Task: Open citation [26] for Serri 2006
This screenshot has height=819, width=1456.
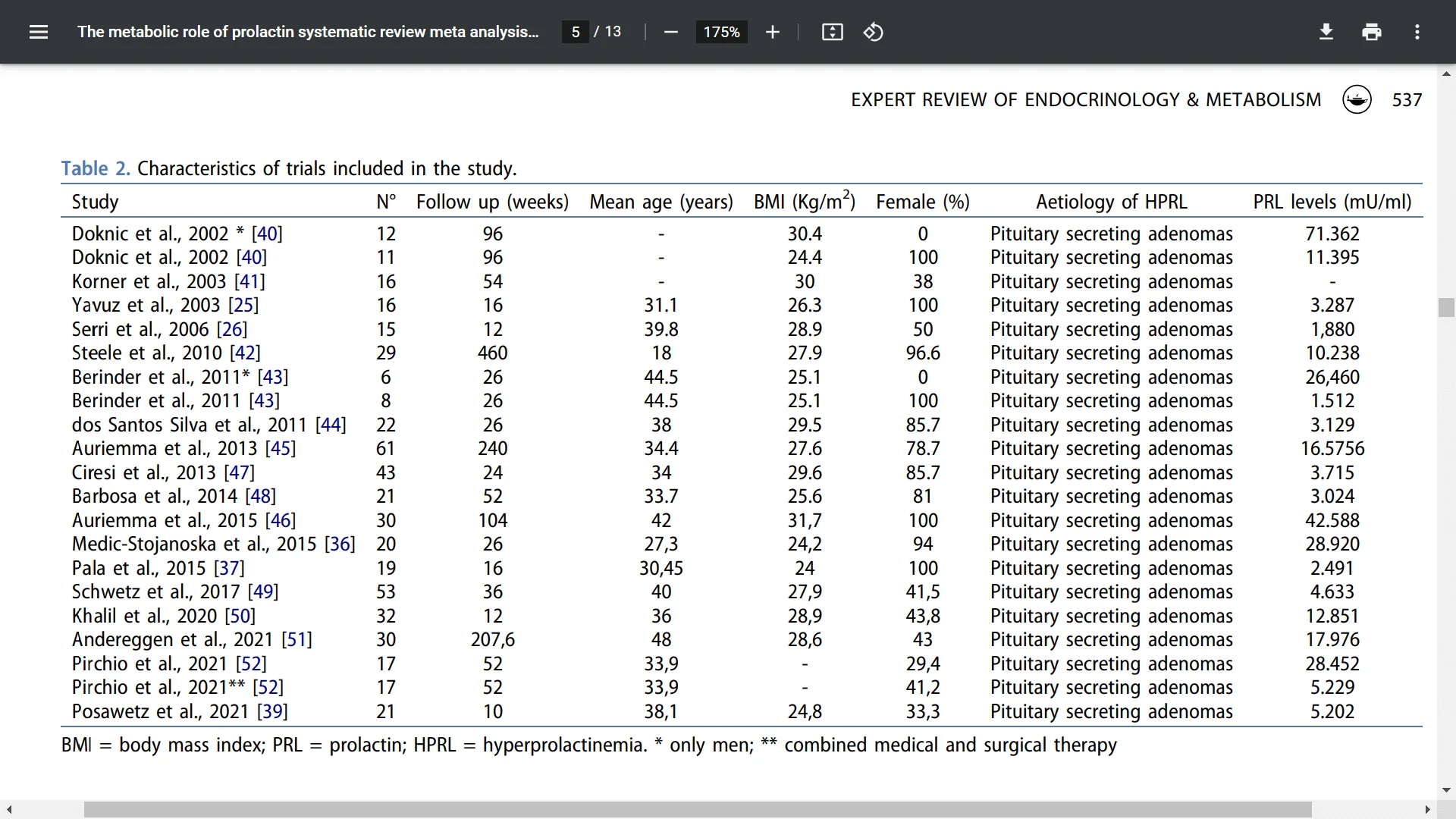Action: coord(231,329)
